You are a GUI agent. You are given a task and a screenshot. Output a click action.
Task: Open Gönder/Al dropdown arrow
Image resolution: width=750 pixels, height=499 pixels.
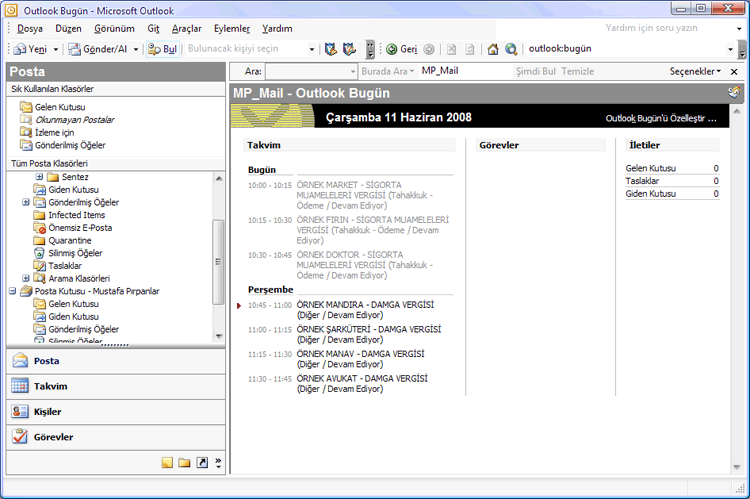coord(136,49)
